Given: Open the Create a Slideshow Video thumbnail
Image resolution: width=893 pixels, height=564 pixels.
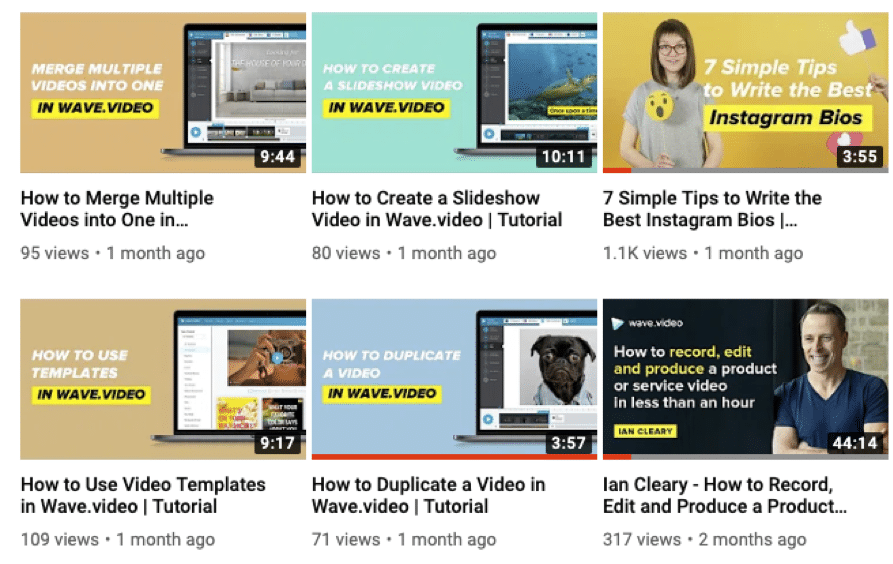Looking at the screenshot, I should 454,92.
